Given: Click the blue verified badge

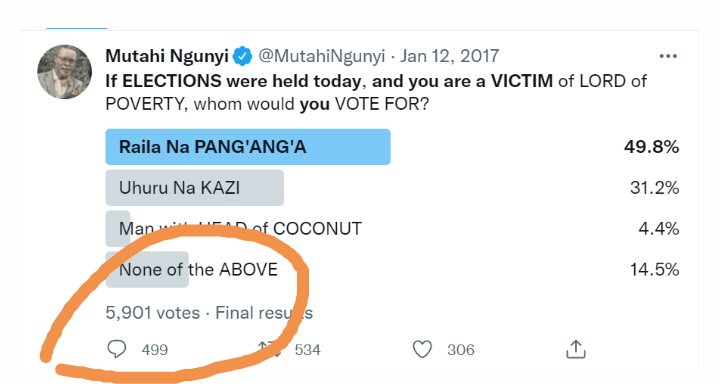Looking at the screenshot, I should click(x=242, y=56).
